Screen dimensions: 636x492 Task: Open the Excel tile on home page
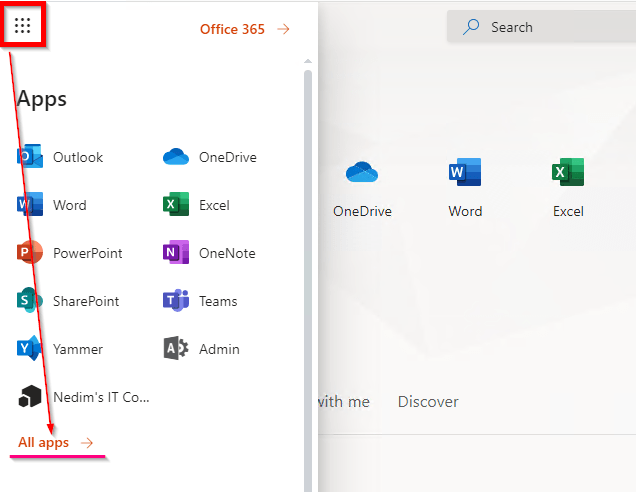click(x=568, y=186)
